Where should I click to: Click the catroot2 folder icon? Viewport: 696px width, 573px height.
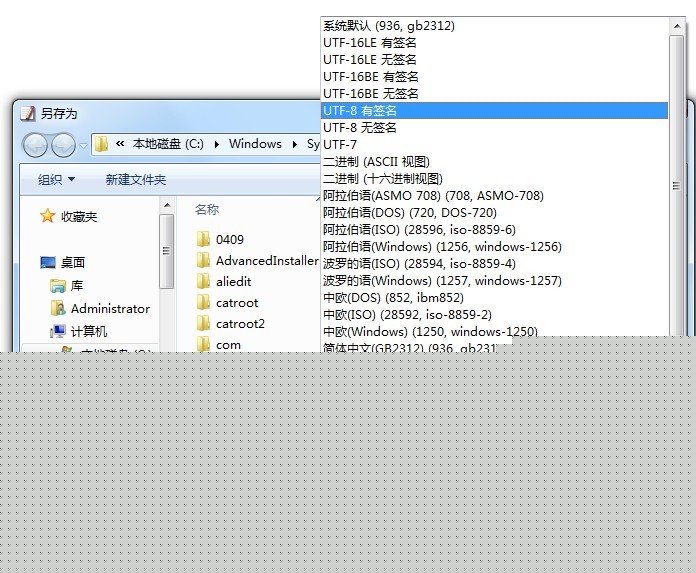[203, 323]
